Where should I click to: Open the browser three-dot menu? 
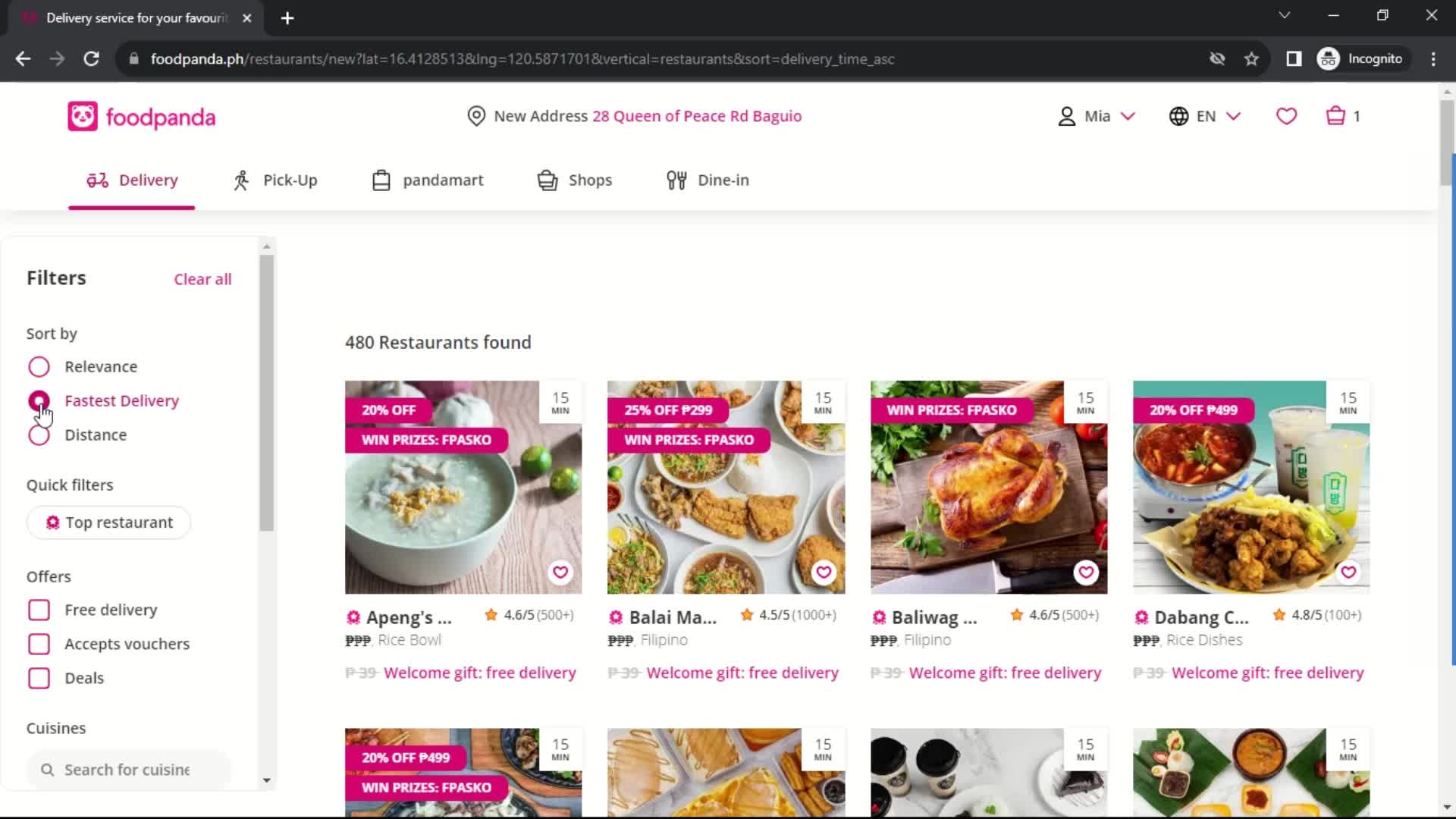(1433, 58)
